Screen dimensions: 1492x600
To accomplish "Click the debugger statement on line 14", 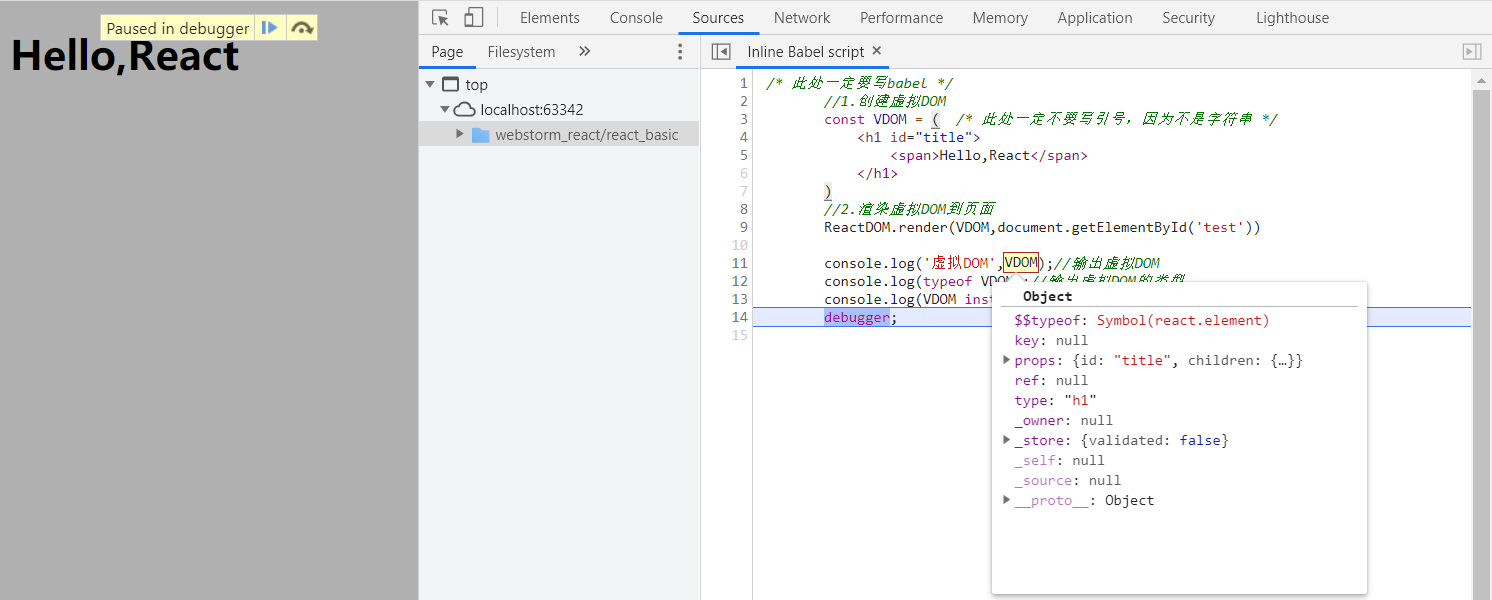I will click(857, 317).
